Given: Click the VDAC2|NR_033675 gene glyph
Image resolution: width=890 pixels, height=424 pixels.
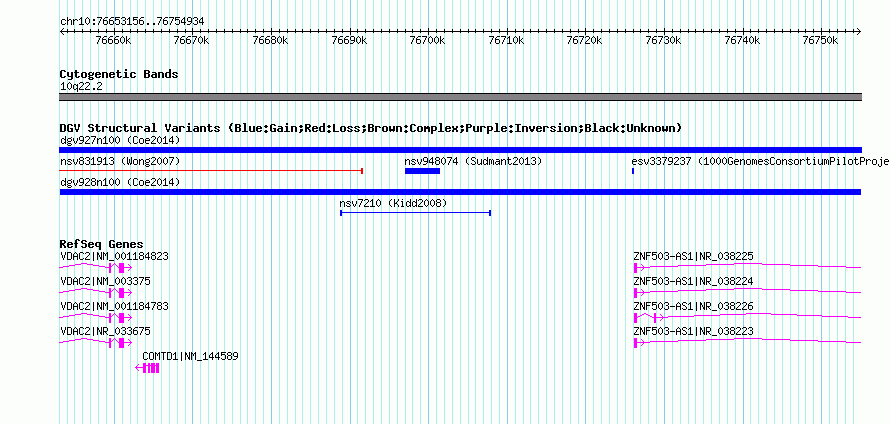Looking at the screenshot, I should click(x=95, y=342).
